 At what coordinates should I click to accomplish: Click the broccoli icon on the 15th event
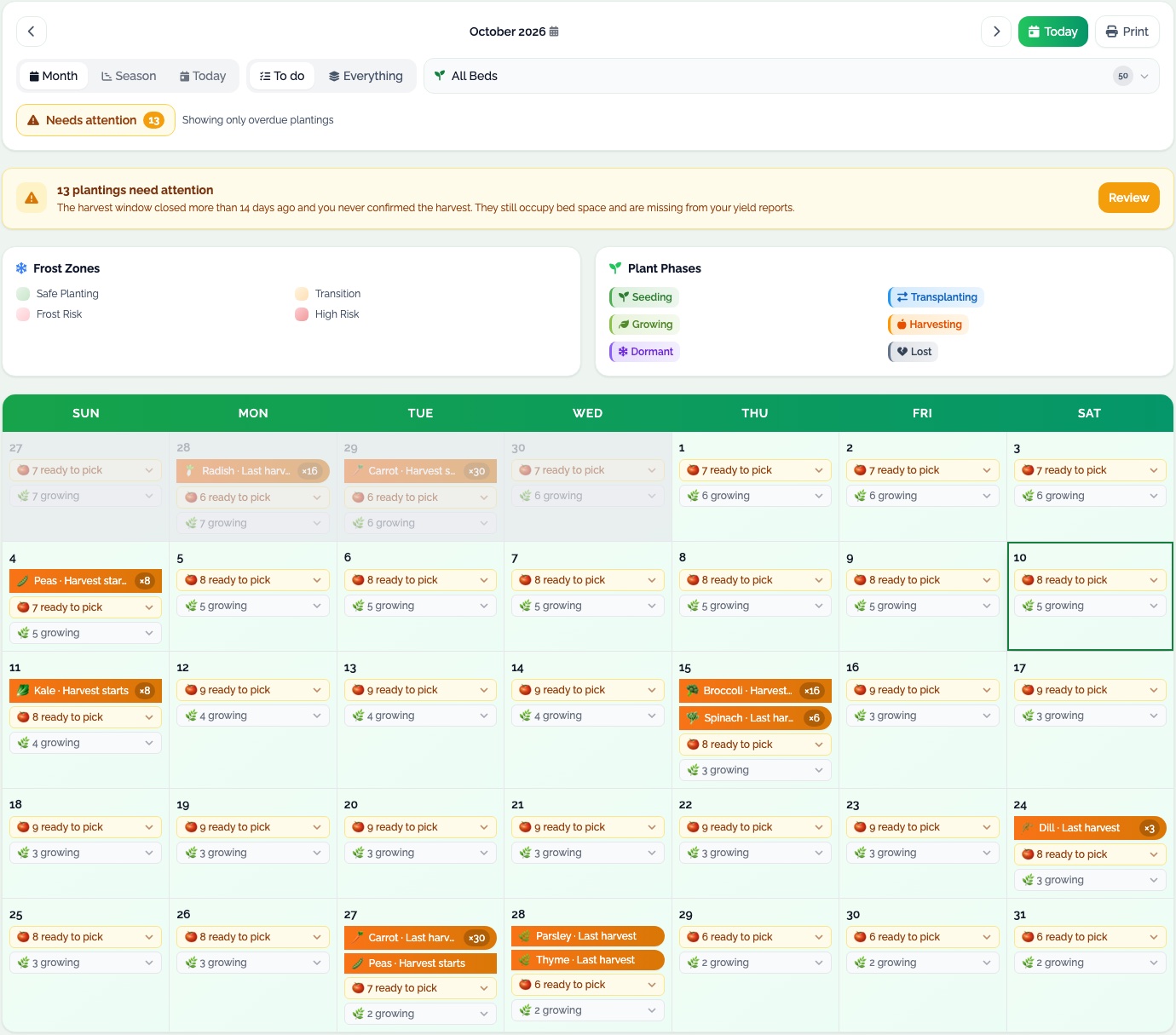coord(693,691)
